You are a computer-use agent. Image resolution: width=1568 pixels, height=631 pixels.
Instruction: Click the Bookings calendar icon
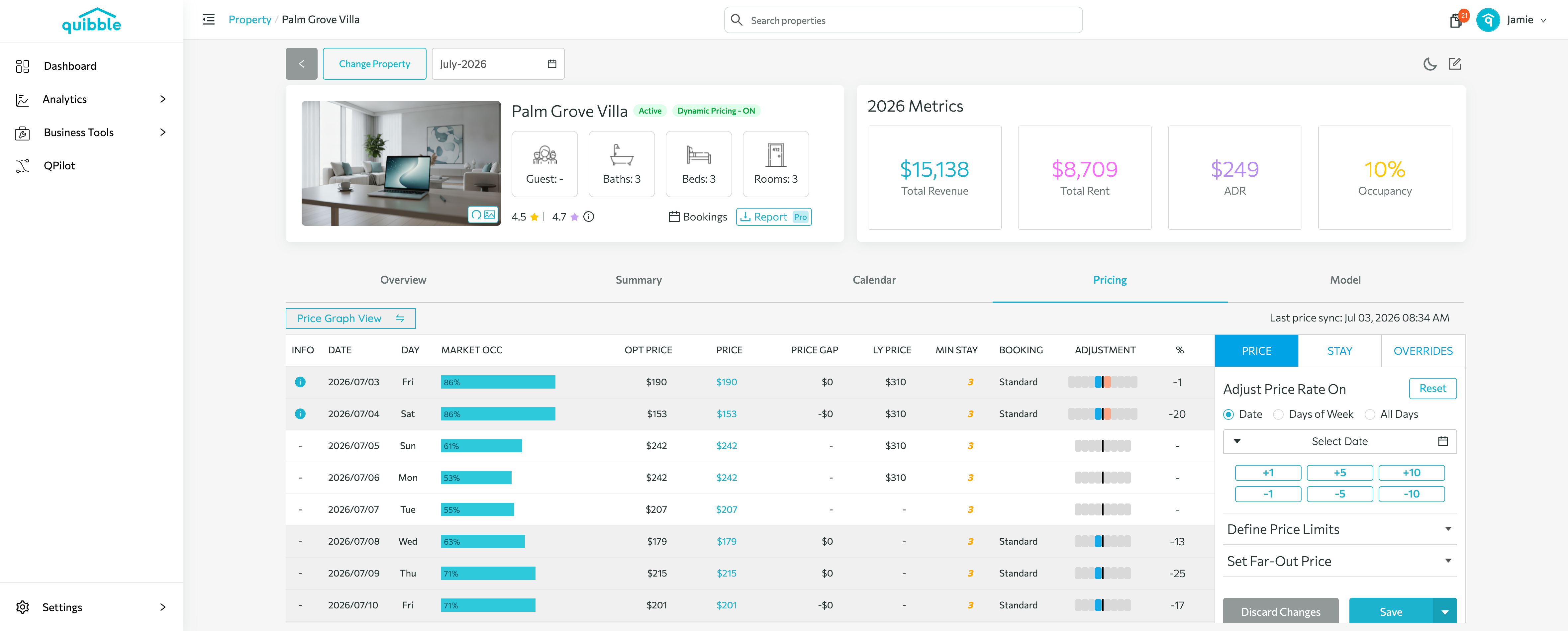coord(674,217)
